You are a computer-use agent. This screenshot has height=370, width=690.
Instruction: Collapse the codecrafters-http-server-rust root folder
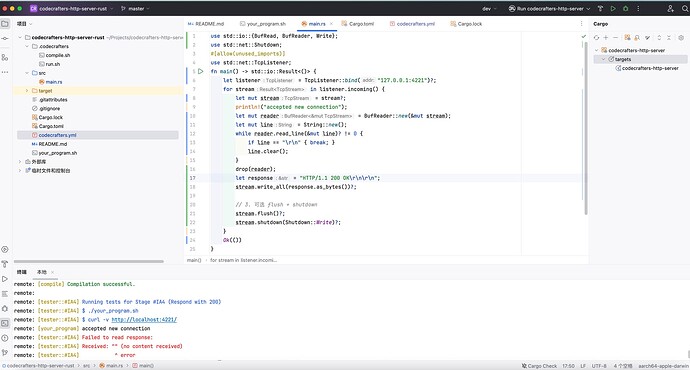tap(20, 37)
